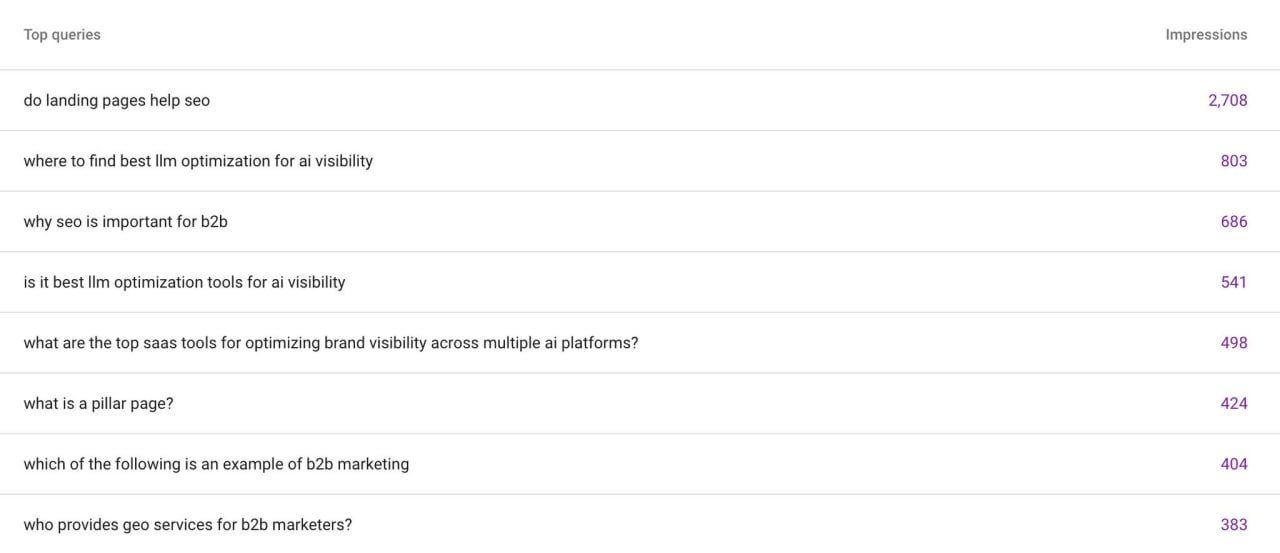This screenshot has height=553, width=1280.
Task: Select the 404 impressions figure
Action: pyautogui.click(x=1233, y=464)
